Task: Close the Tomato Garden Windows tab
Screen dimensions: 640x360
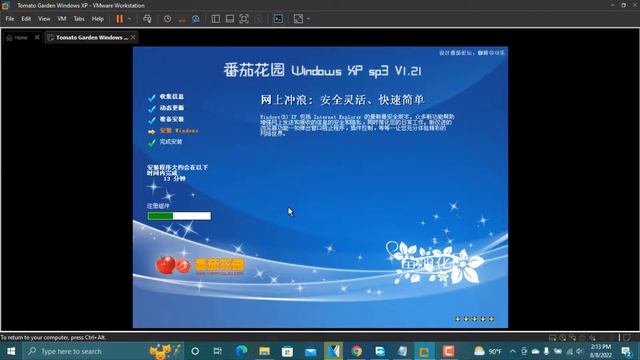Action: [x=133, y=37]
